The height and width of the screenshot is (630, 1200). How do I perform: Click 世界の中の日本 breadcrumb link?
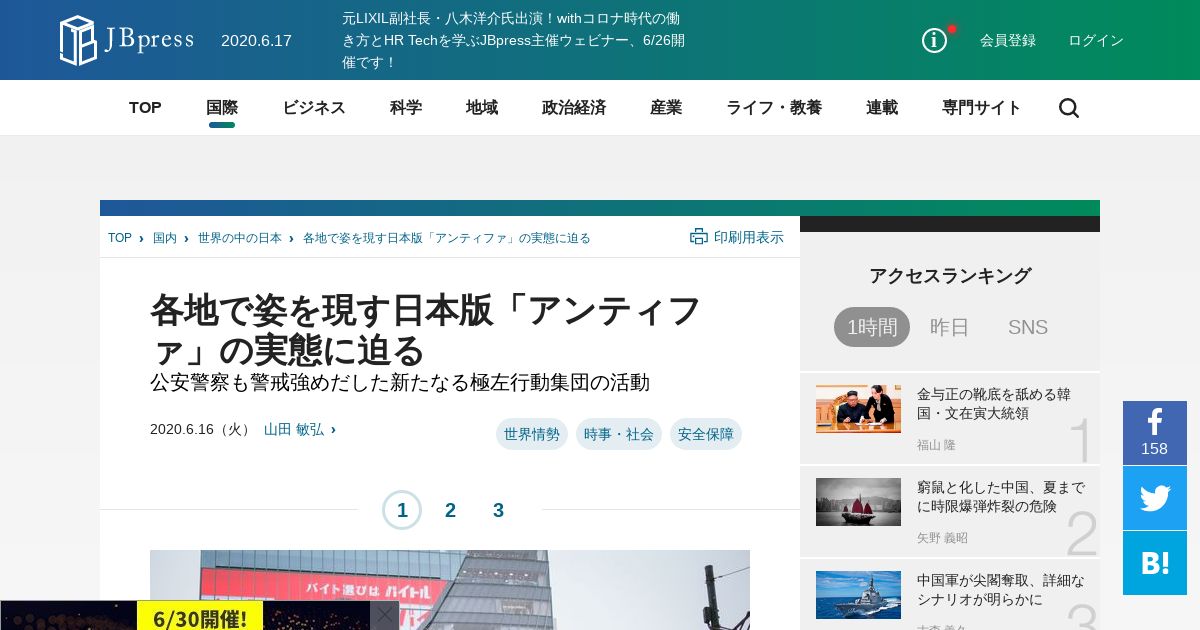coord(240,238)
